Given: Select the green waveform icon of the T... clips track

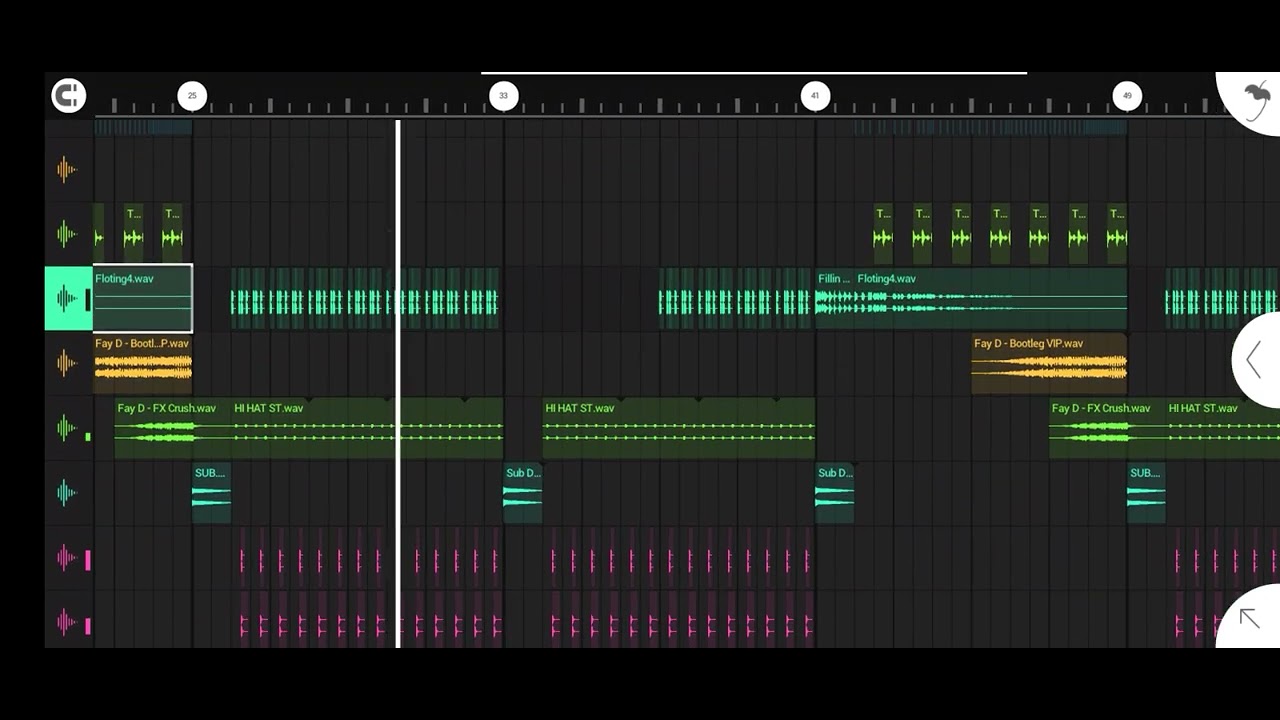Looking at the screenshot, I should (67, 234).
